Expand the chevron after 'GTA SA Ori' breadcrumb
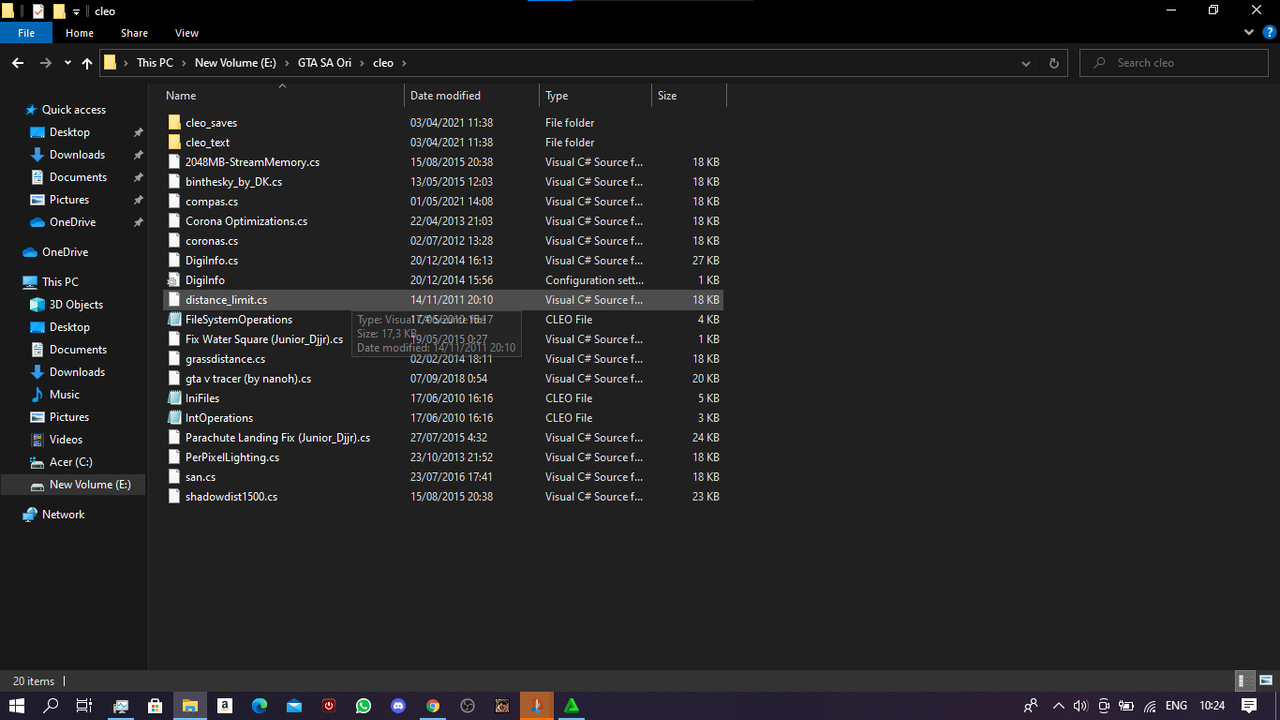This screenshot has height=720, width=1280. click(x=362, y=63)
